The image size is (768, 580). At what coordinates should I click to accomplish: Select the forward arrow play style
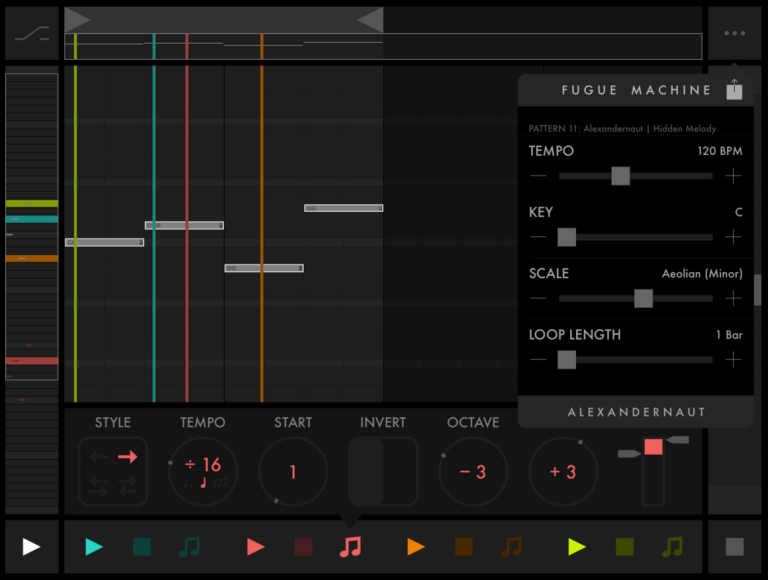pyautogui.click(x=128, y=457)
